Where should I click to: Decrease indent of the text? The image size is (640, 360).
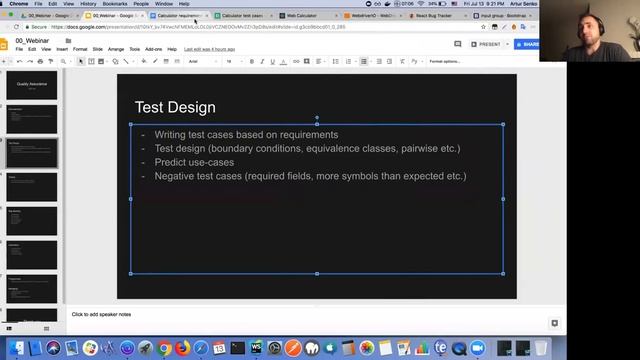[379, 61]
